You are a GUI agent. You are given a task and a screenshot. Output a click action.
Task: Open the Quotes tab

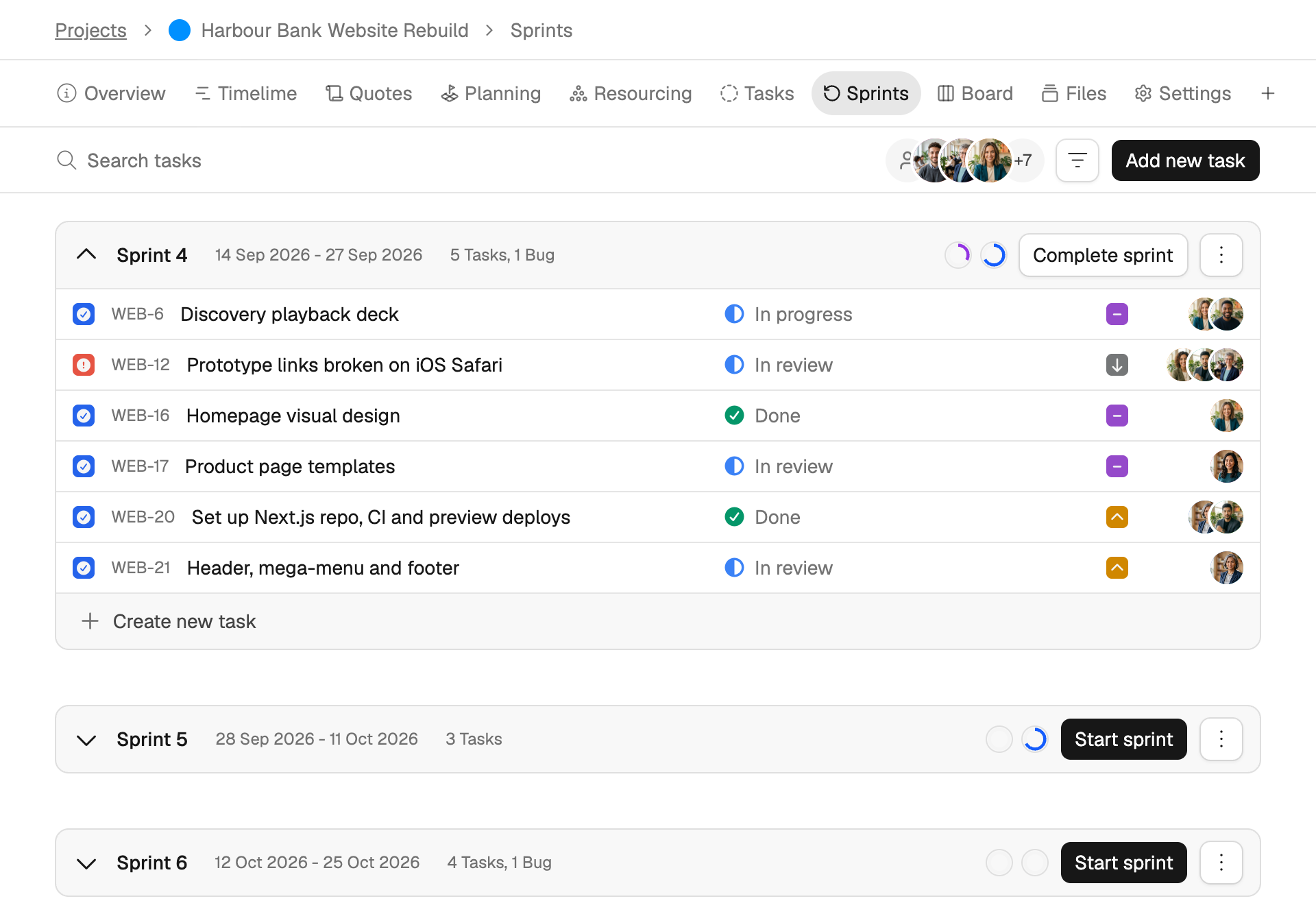(369, 93)
